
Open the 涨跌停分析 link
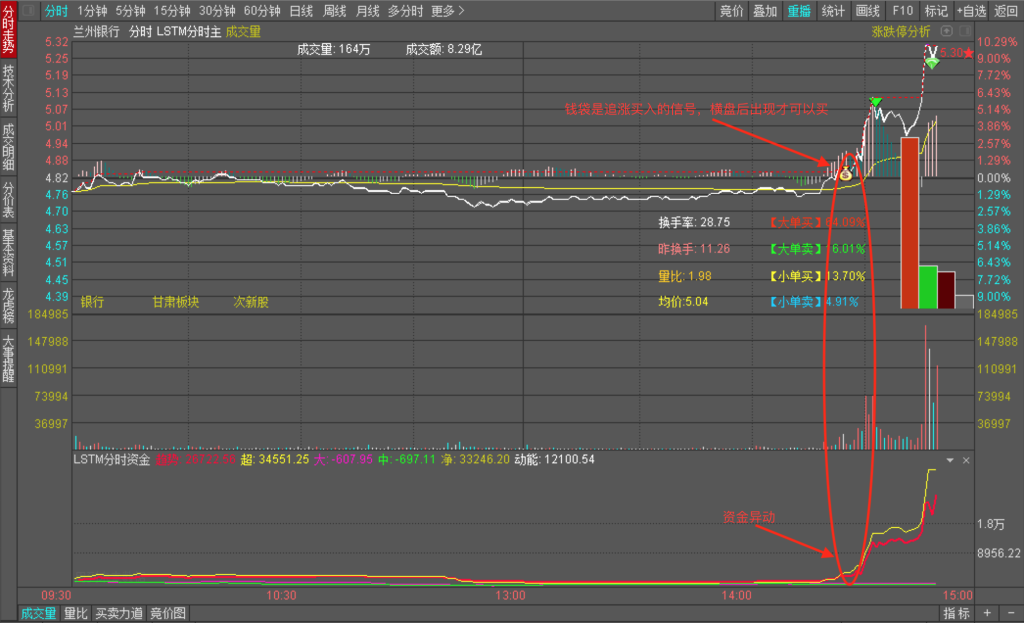(x=900, y=31)
